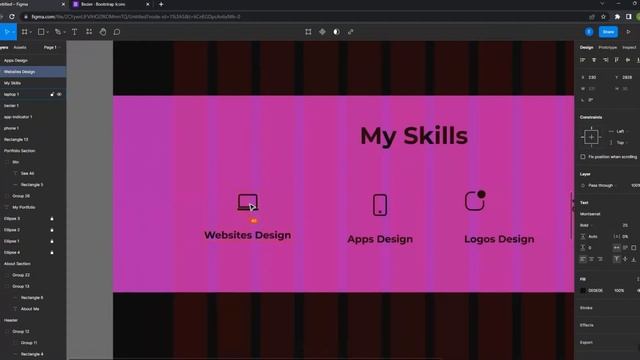The height and width of the screenshot is (360, 640).
Task: Click the X position input field
Action: click(x=592, y=77)
